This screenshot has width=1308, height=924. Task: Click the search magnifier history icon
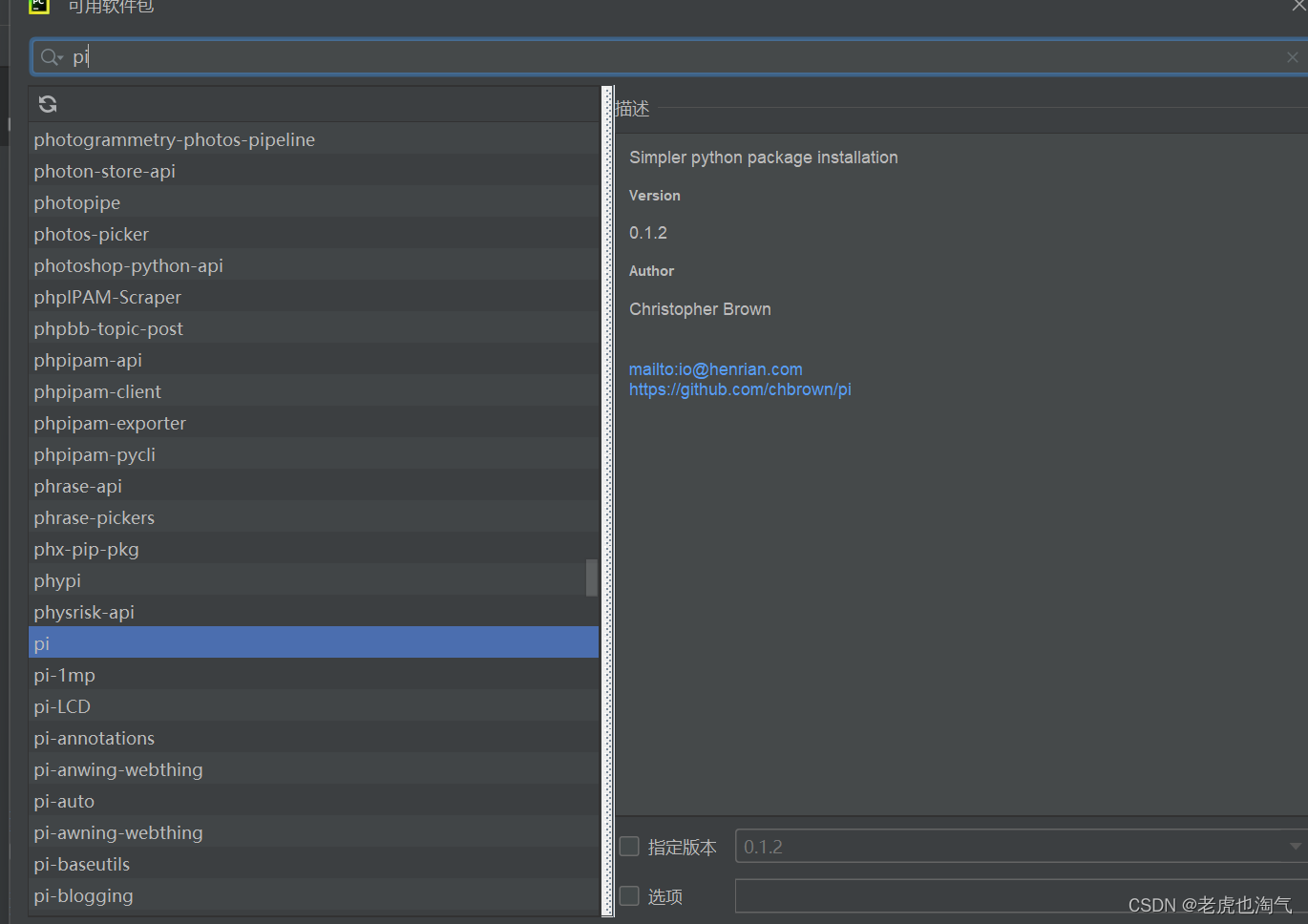(52, 57)
